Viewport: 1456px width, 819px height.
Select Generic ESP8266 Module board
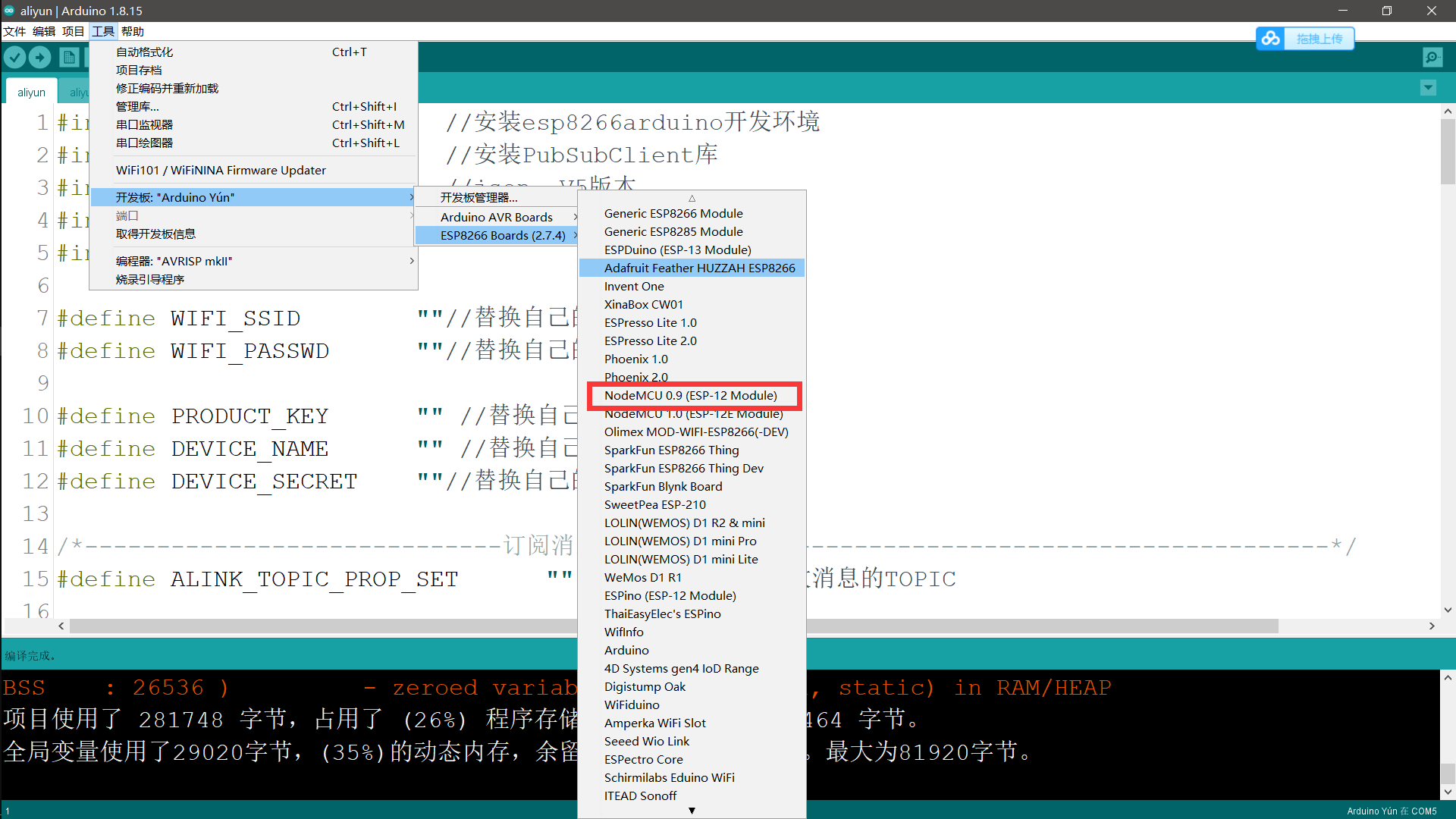[692, 213]
